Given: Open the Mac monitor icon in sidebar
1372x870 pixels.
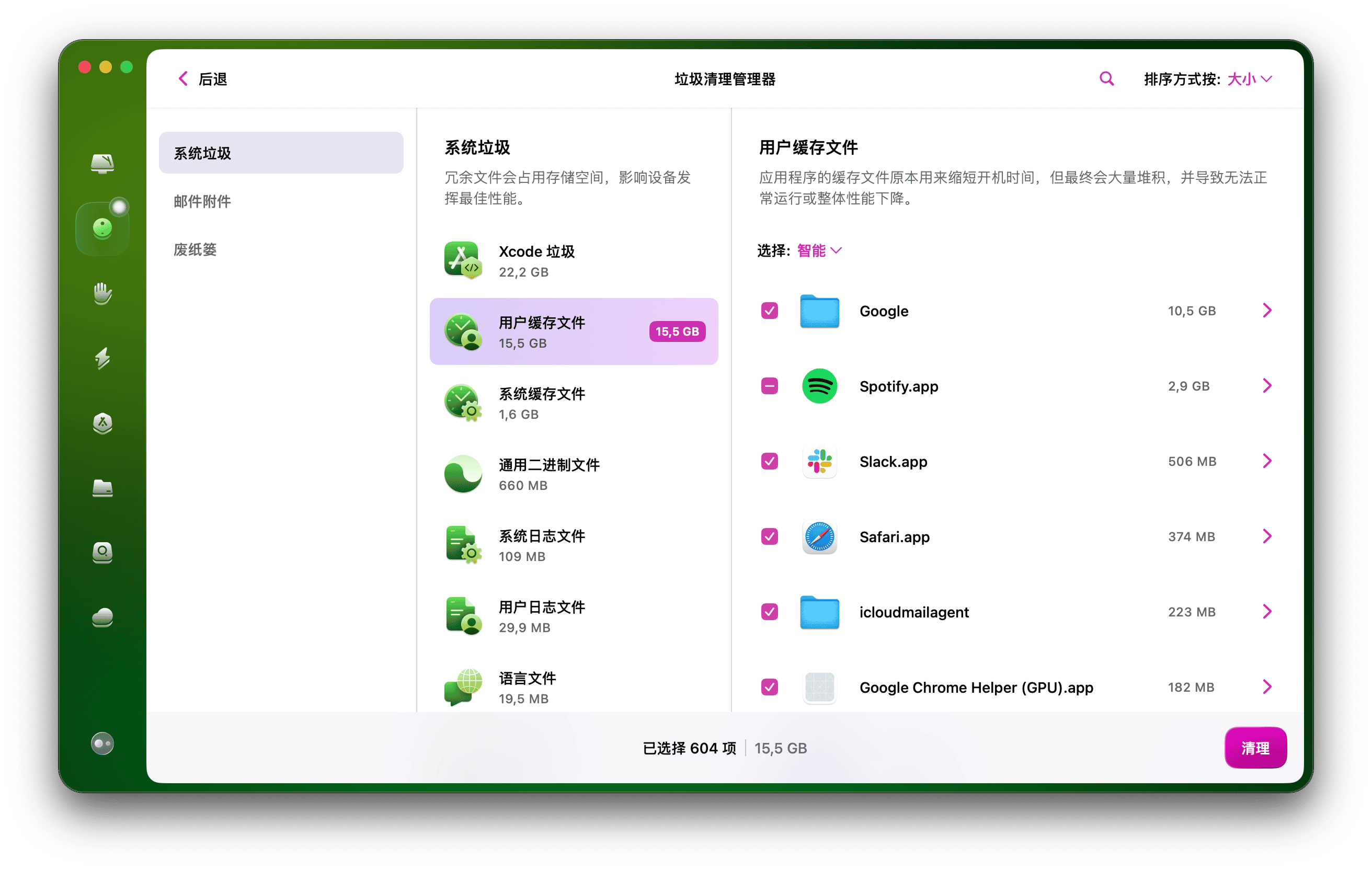Looking at the screenshot, I should click(x=102, y=164).
